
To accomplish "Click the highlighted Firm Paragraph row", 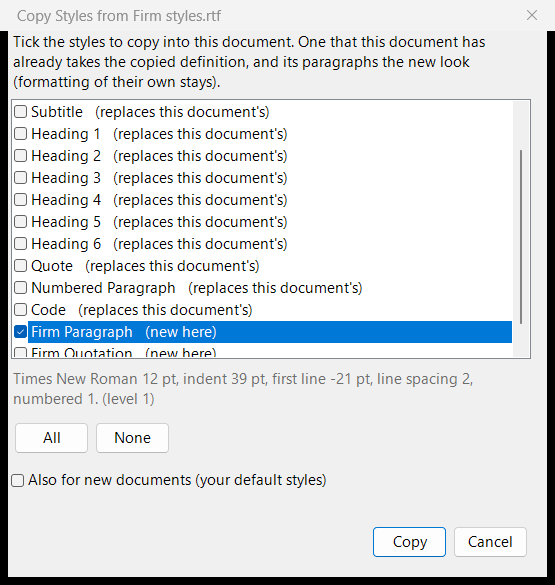I will pos(270,332).
